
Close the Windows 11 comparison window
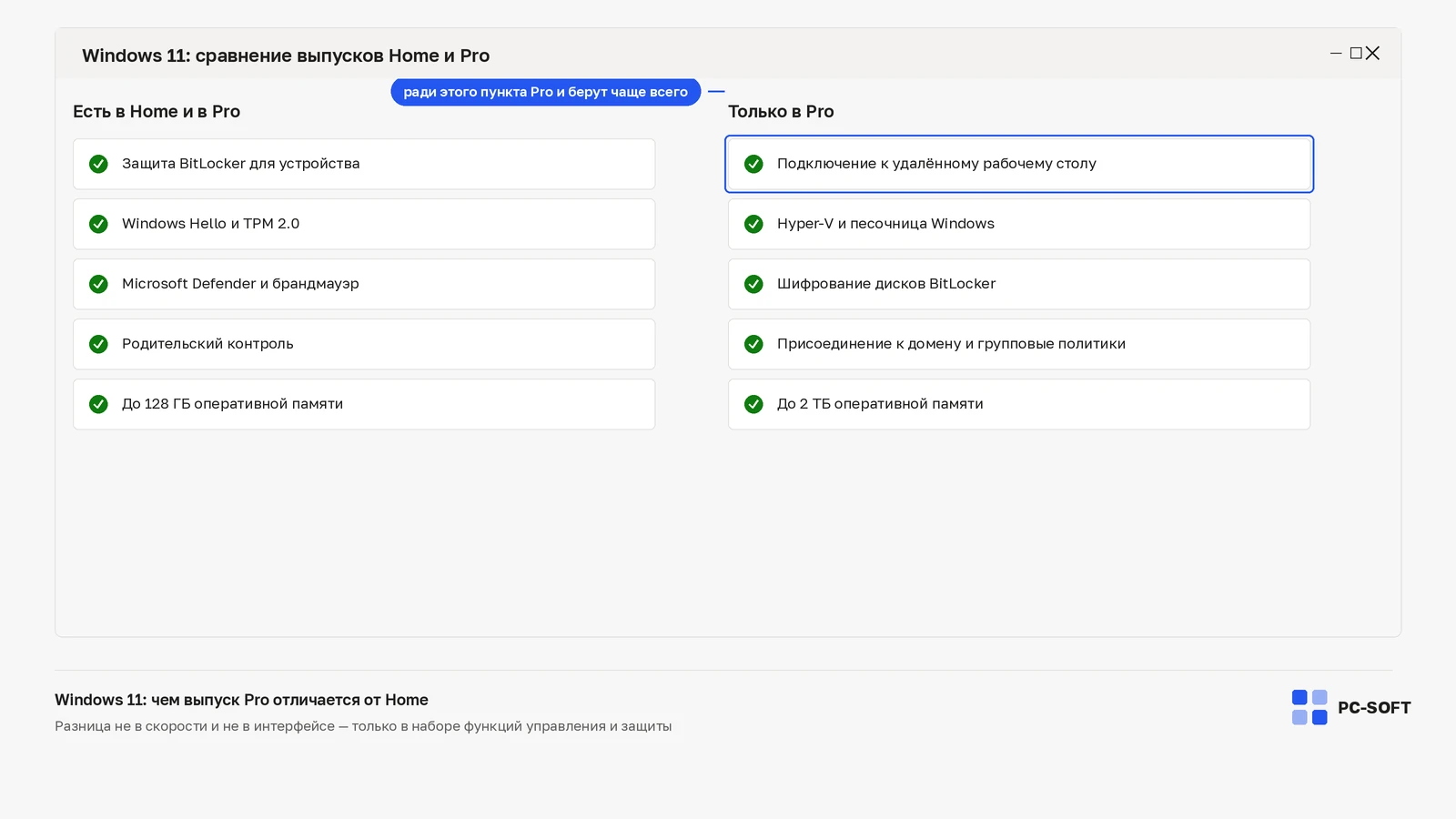point(1373,54)
